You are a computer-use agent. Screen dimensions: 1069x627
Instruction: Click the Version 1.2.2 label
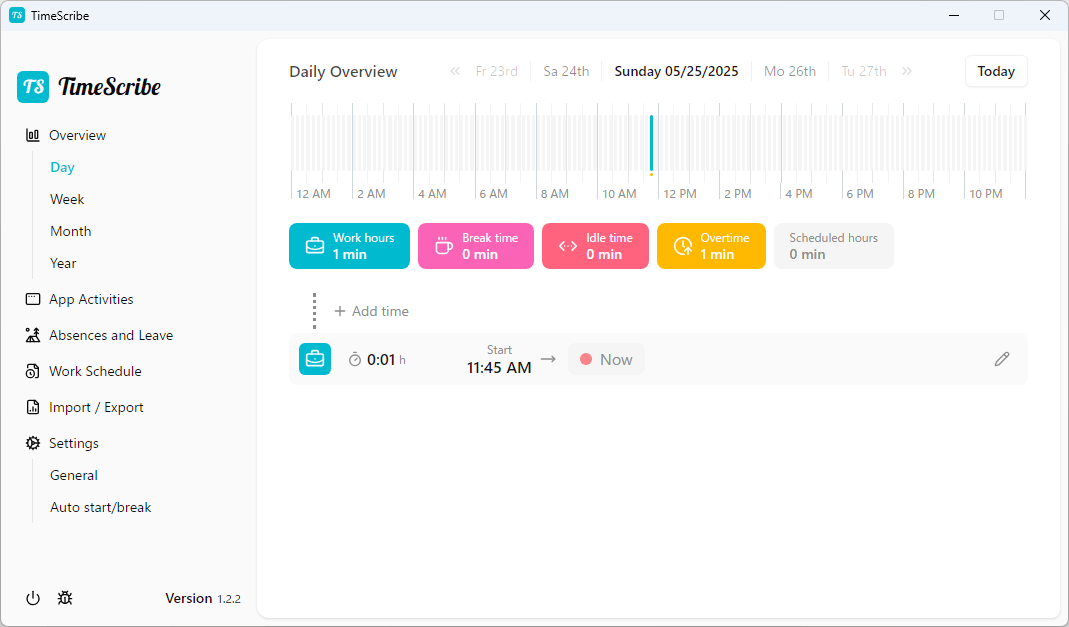(x=202, y=598)
